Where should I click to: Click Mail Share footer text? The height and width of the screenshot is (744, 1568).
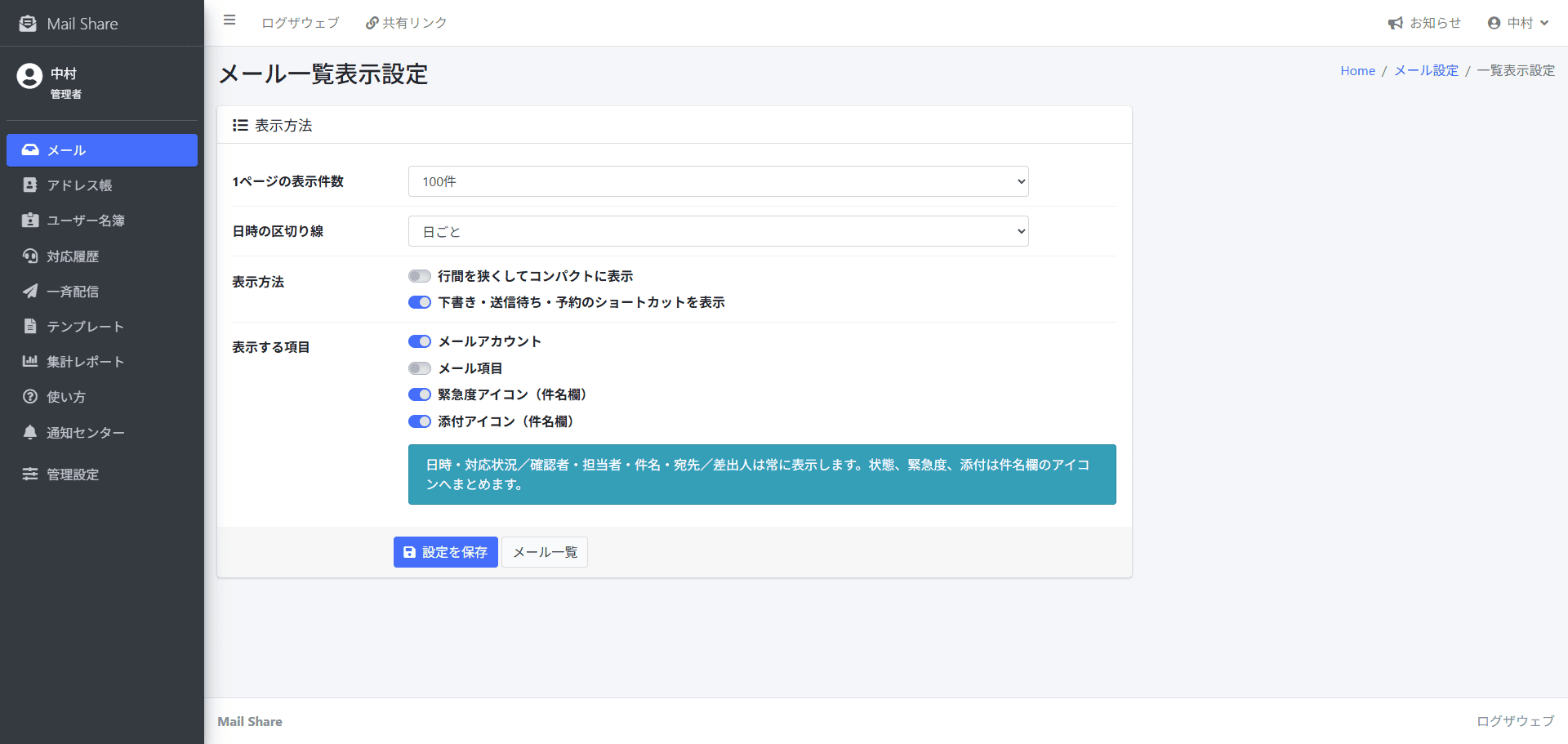pyautogui.click(x=250, y=721)
